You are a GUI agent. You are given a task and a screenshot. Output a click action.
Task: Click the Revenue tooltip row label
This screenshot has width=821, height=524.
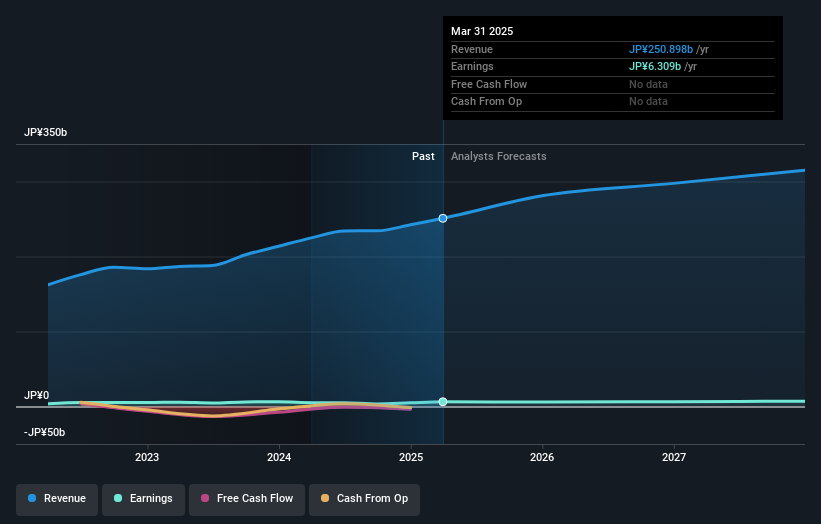(x=472, y=49)
